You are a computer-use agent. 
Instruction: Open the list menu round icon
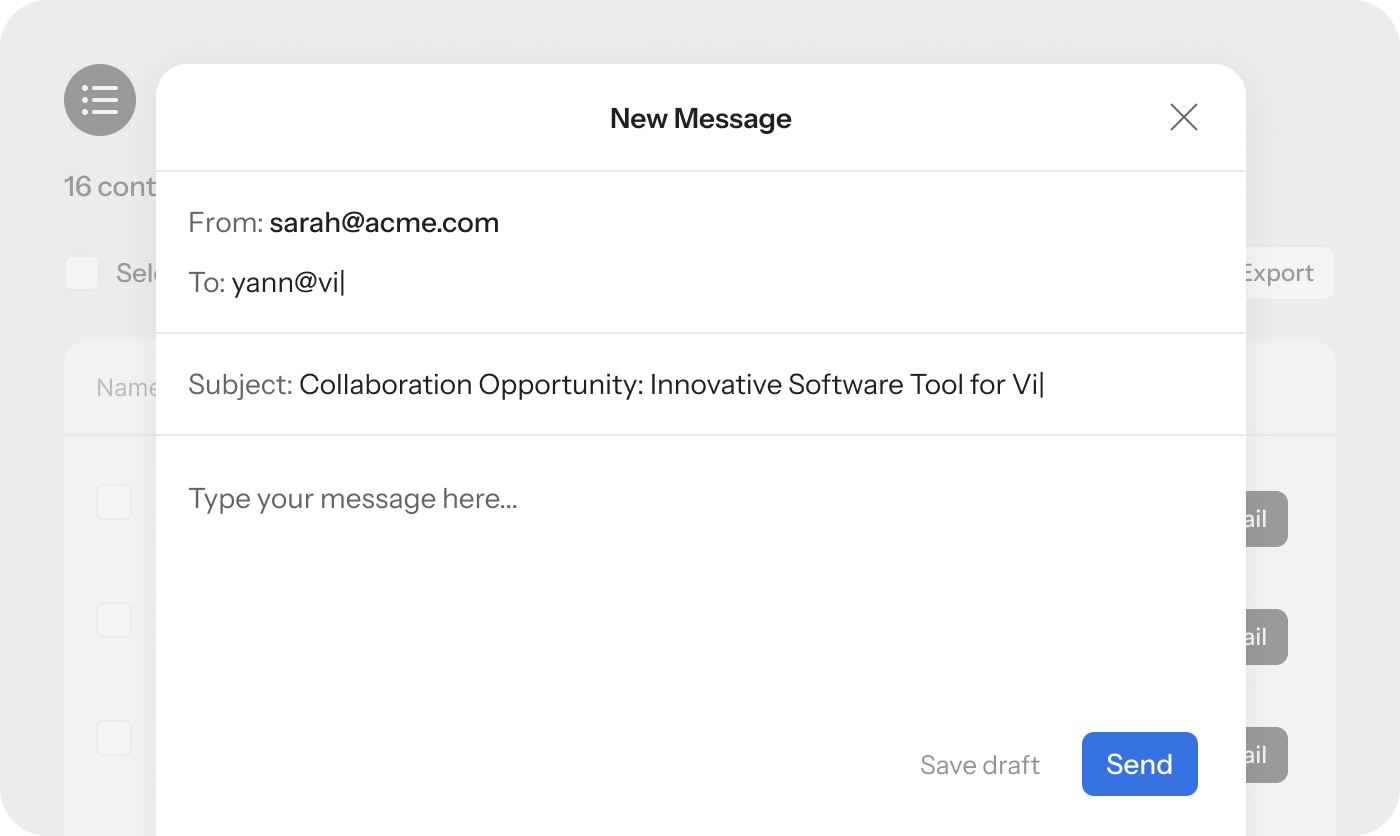[100, 100]
